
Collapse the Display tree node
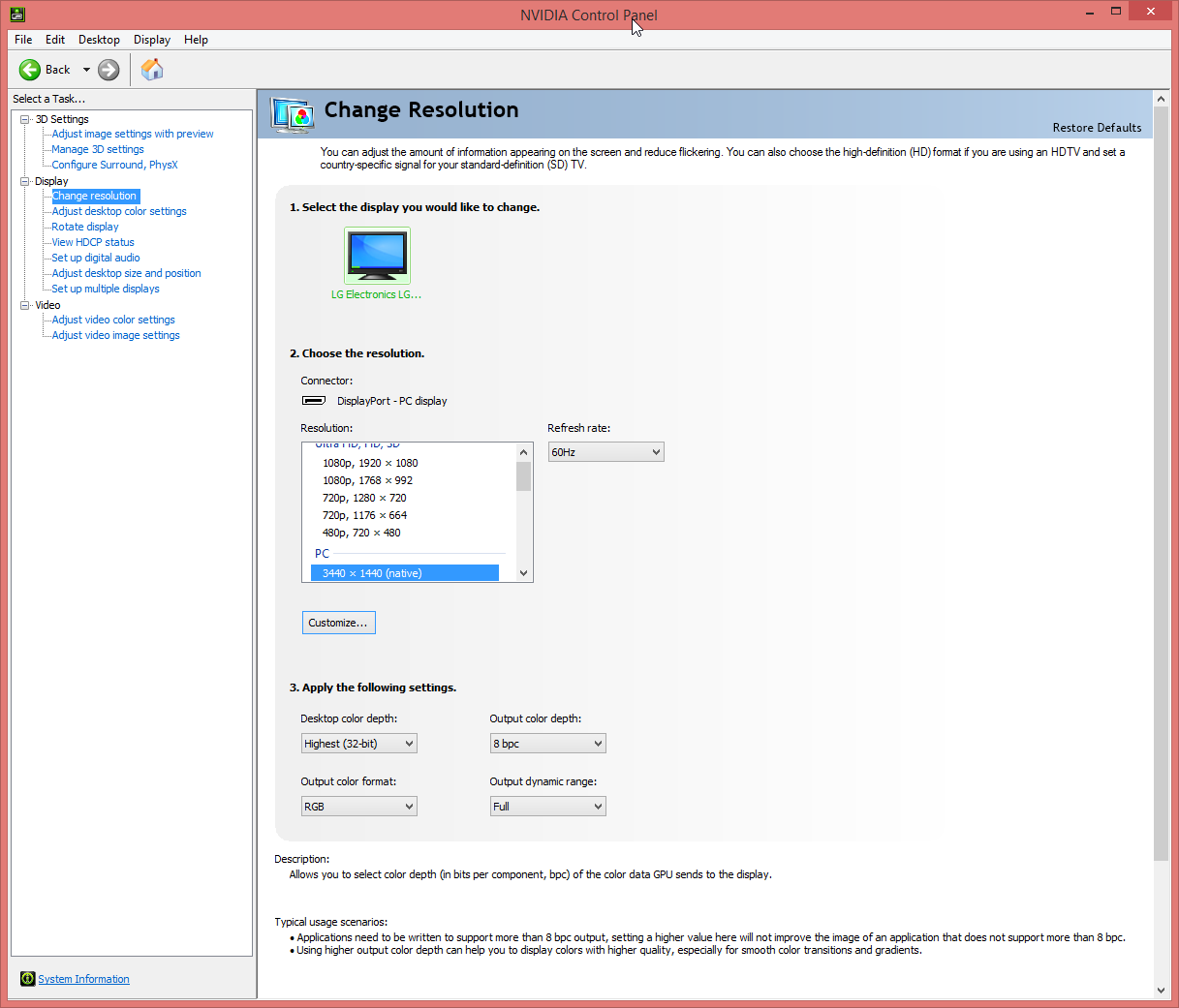pyautogui.click(x=25, y=181)
